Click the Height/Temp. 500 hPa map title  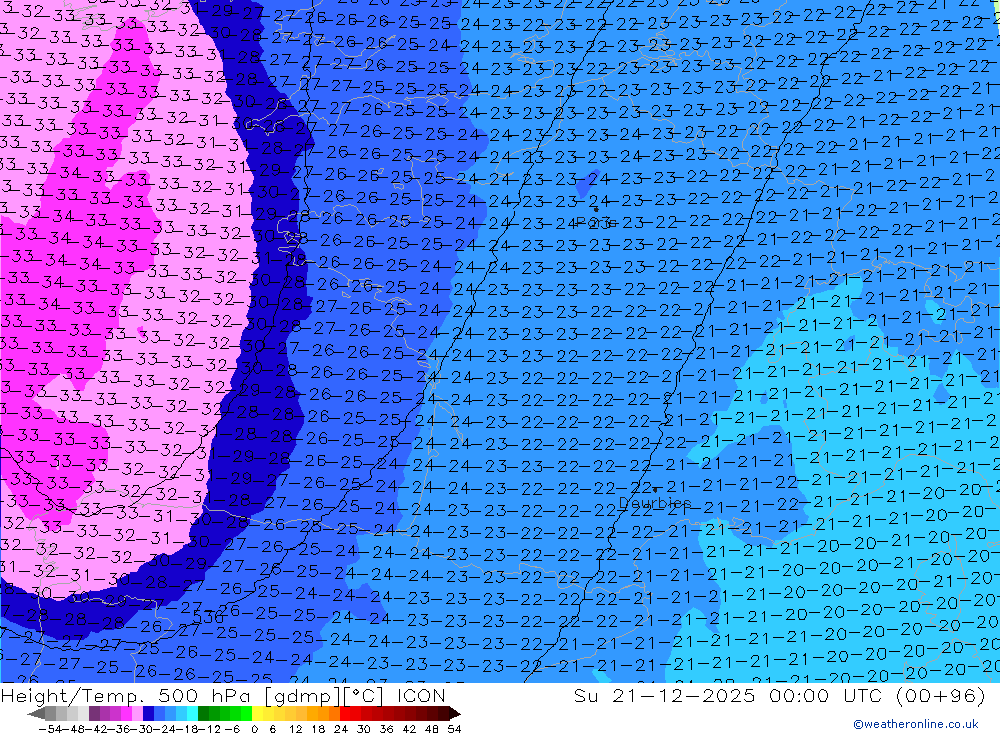click(223, 695)
